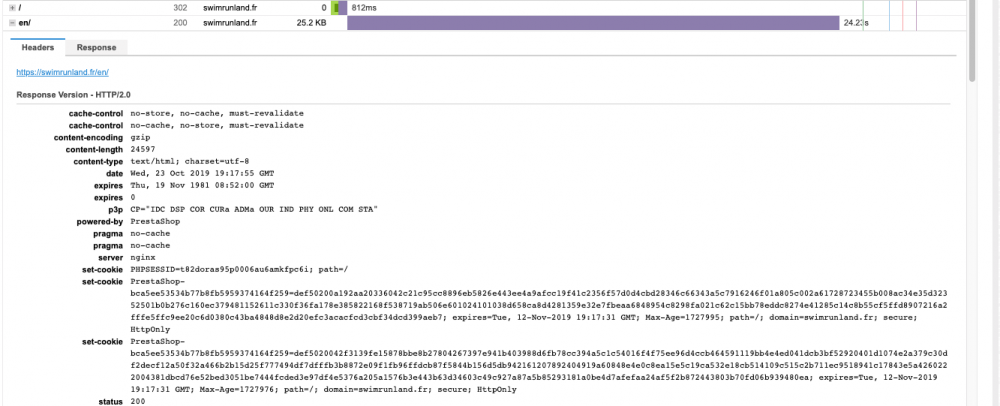1000x406 pixels.
Task: Click the 200 status in the en/ row
Action: pyautogui.click(x=180, y=22)
